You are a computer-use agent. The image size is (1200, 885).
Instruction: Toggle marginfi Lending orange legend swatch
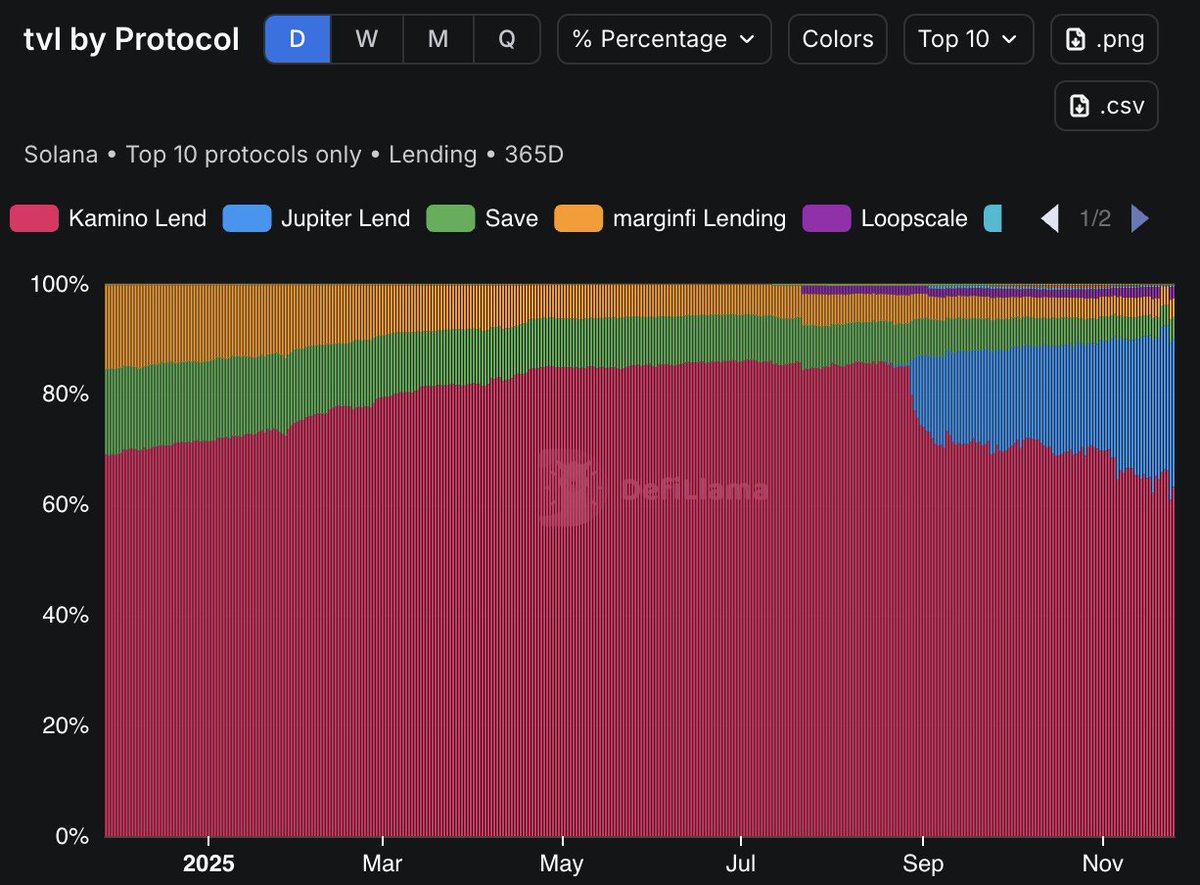(x=578, y=218)
